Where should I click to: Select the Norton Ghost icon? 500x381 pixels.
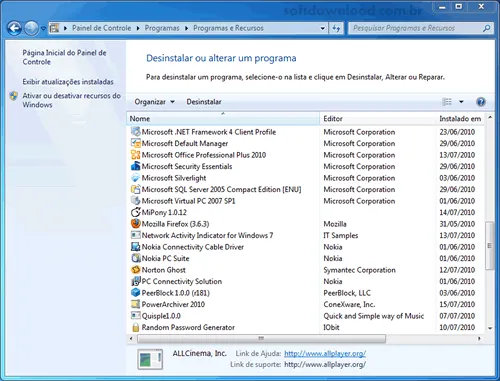click(135, 270)
